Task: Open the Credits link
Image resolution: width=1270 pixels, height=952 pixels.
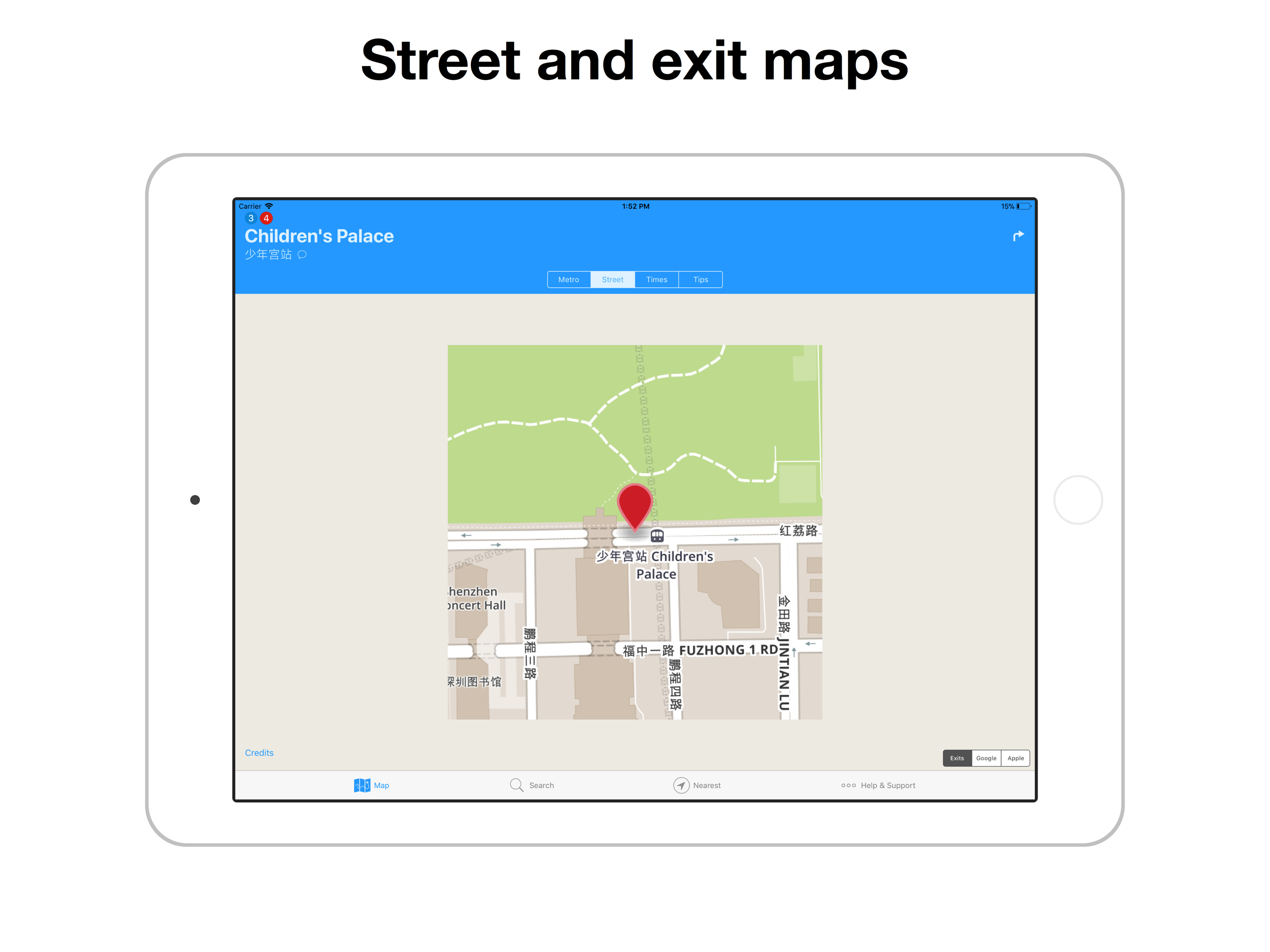Action: click(x=259, y=752)
